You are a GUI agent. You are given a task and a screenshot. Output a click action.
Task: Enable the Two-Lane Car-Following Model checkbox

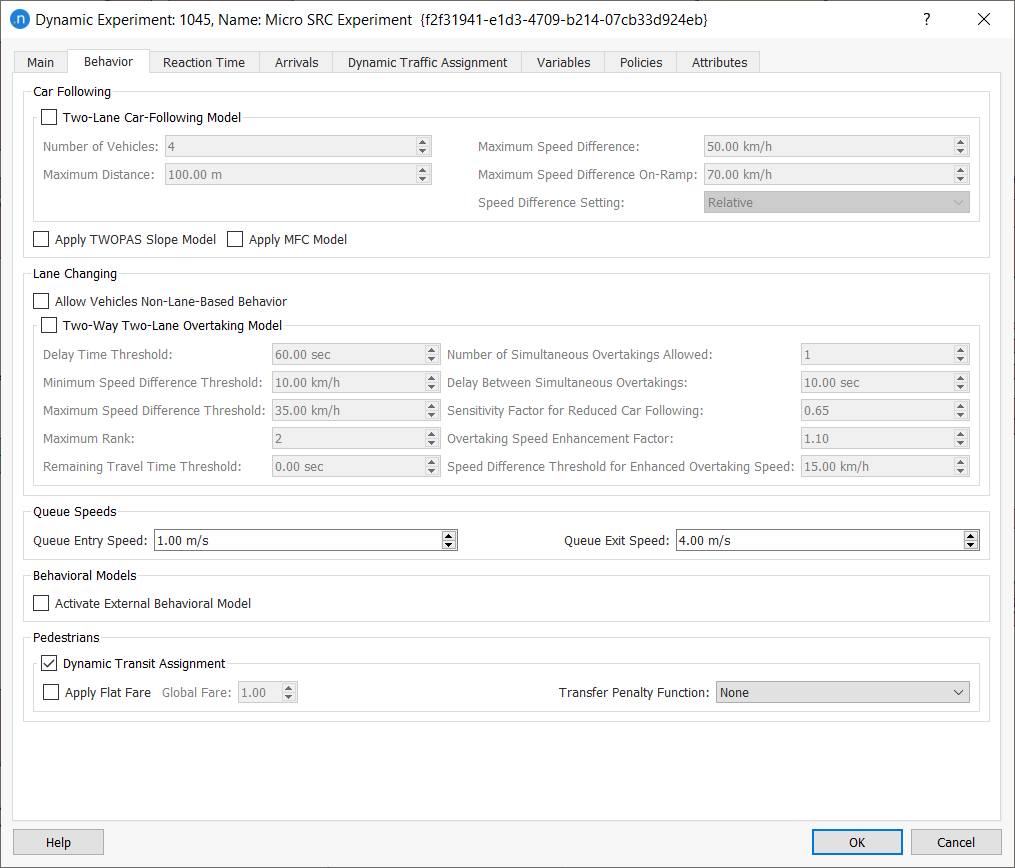pyautogui.click(x=50, y=117)
